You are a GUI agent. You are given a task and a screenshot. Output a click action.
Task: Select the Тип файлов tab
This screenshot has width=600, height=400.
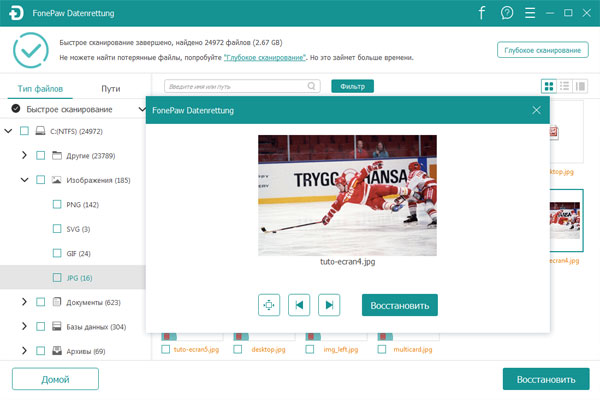point(39,87)
